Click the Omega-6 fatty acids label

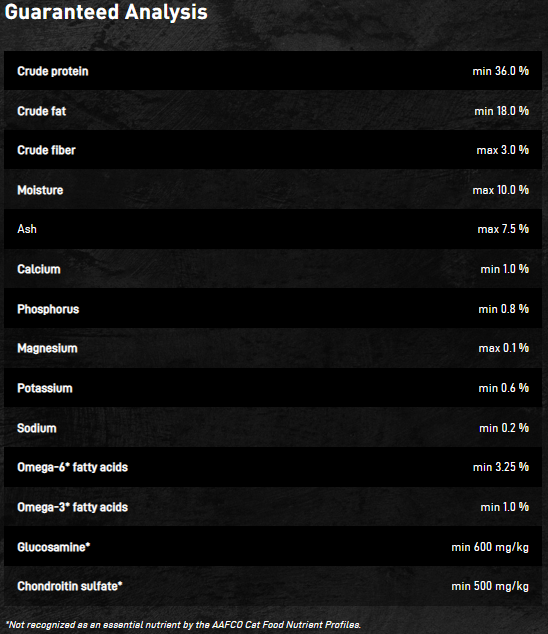click(72, 467)
